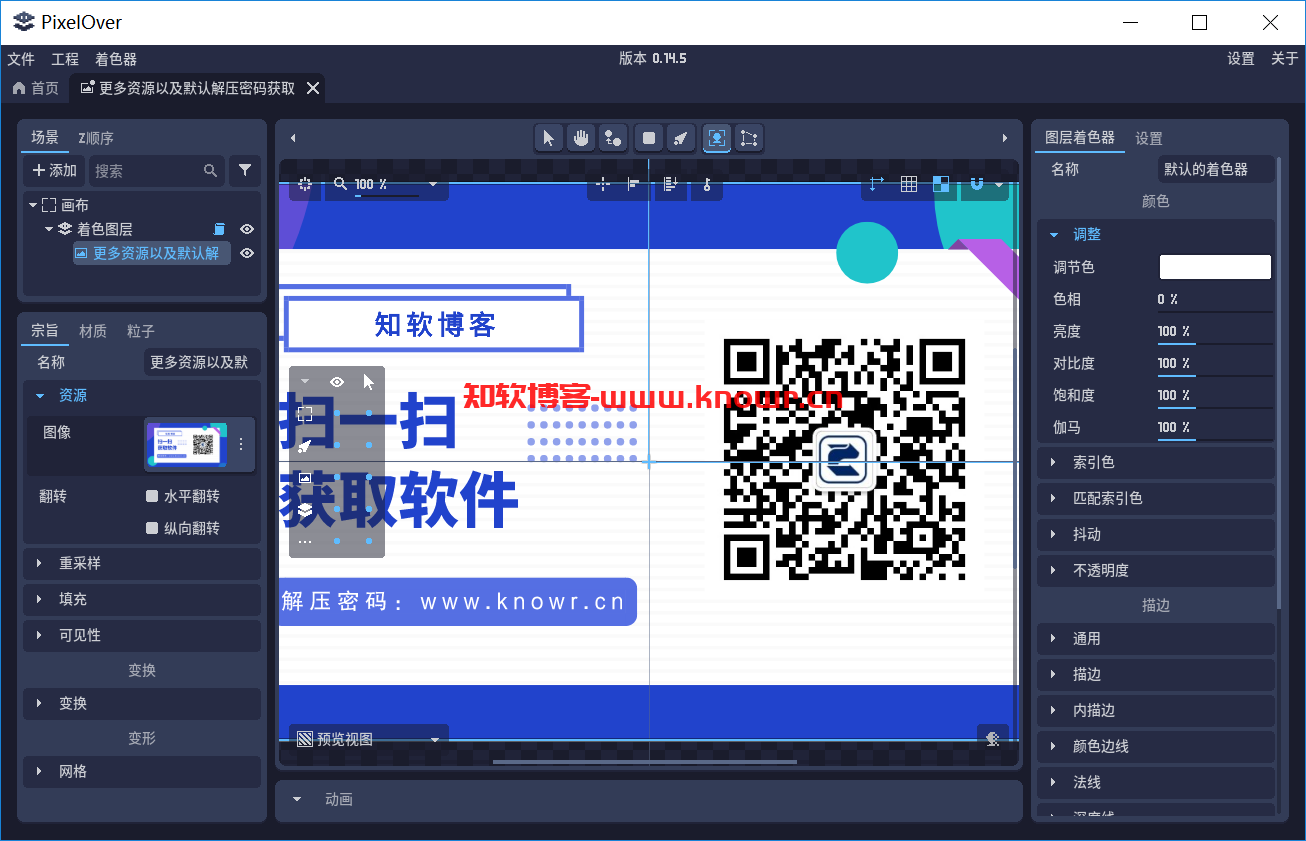Open the zoom percentage dropdown arrow
1306x841 pixels.
coord(433,184)
